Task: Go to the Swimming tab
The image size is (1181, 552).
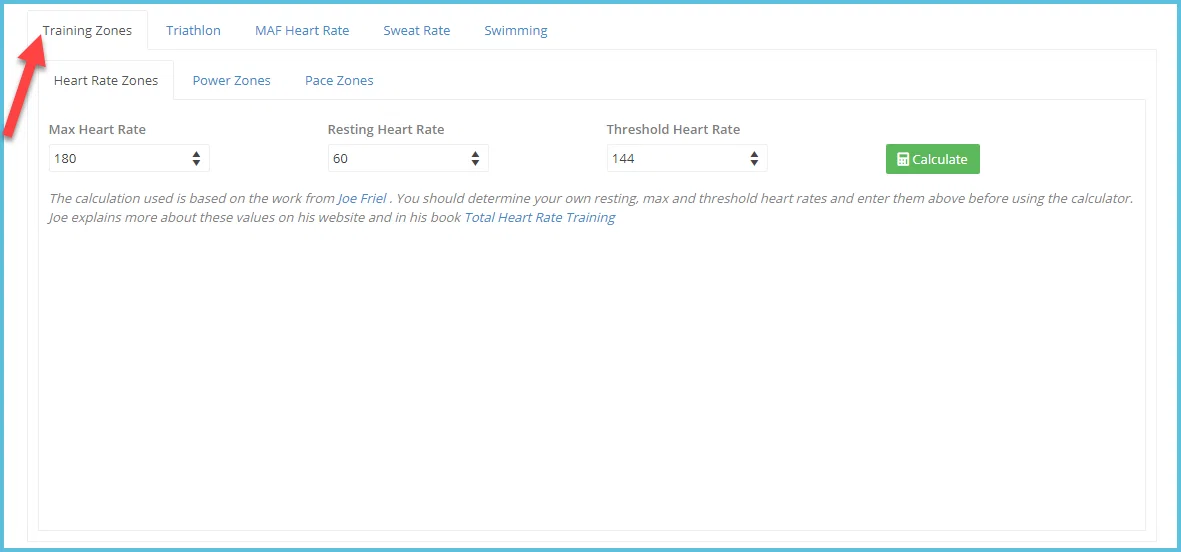Action: point(516,31)
